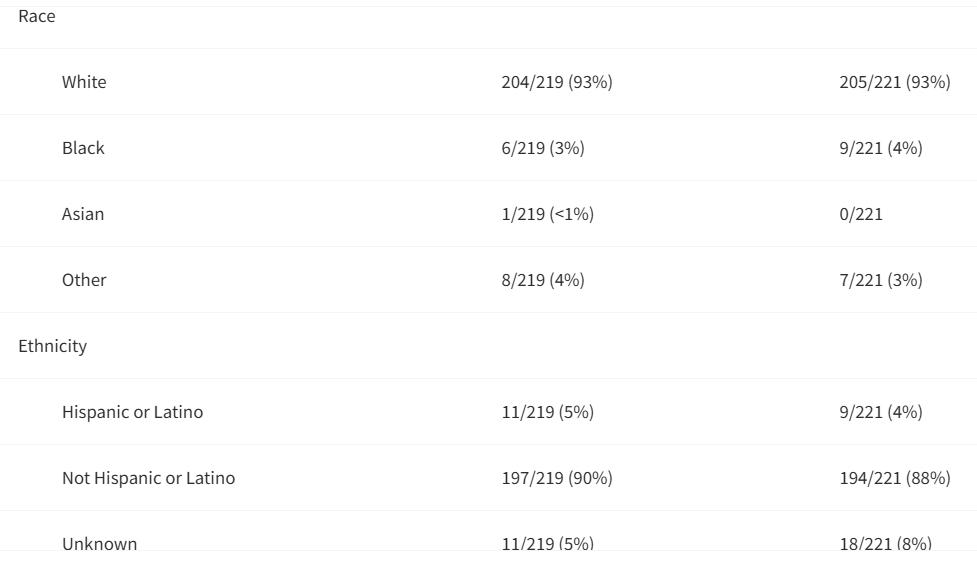The image size is (977, 565).
Task: Click the 18/221 (8%) value
Action: tap(885, 543)
